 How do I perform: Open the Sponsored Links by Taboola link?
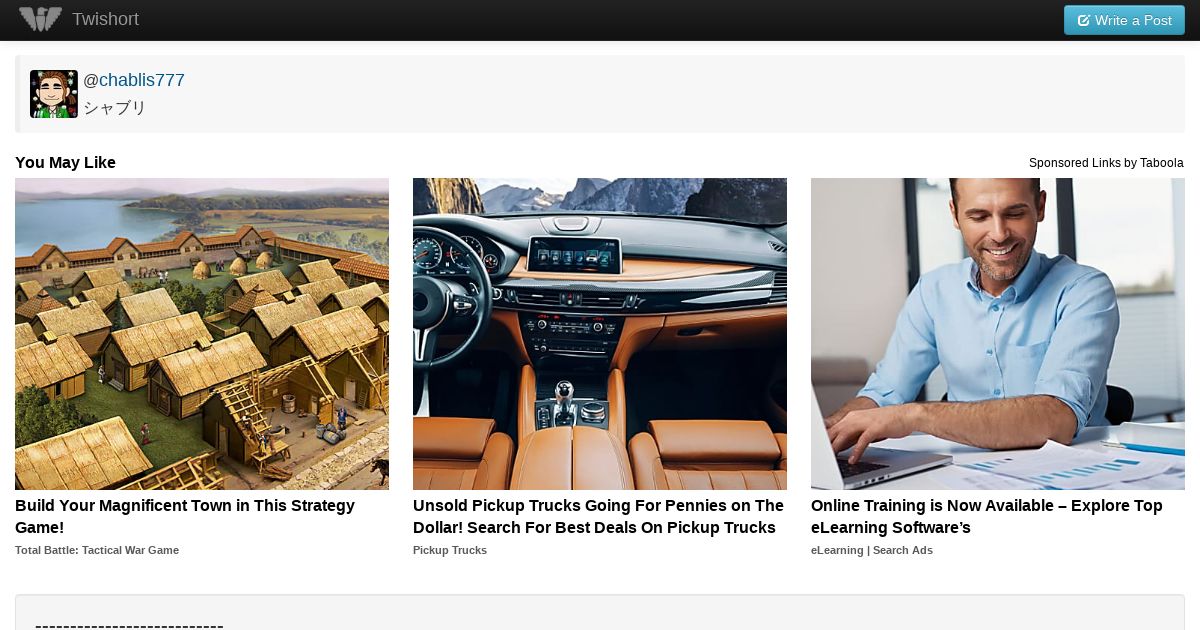coord(1106,163)
